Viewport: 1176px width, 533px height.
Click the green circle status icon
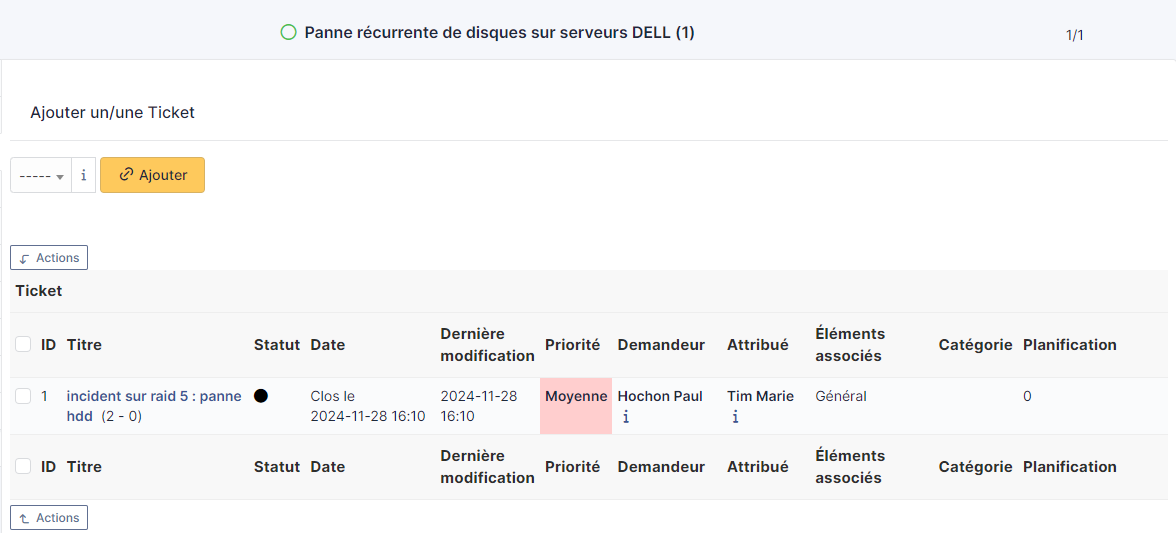click(289, 33)
